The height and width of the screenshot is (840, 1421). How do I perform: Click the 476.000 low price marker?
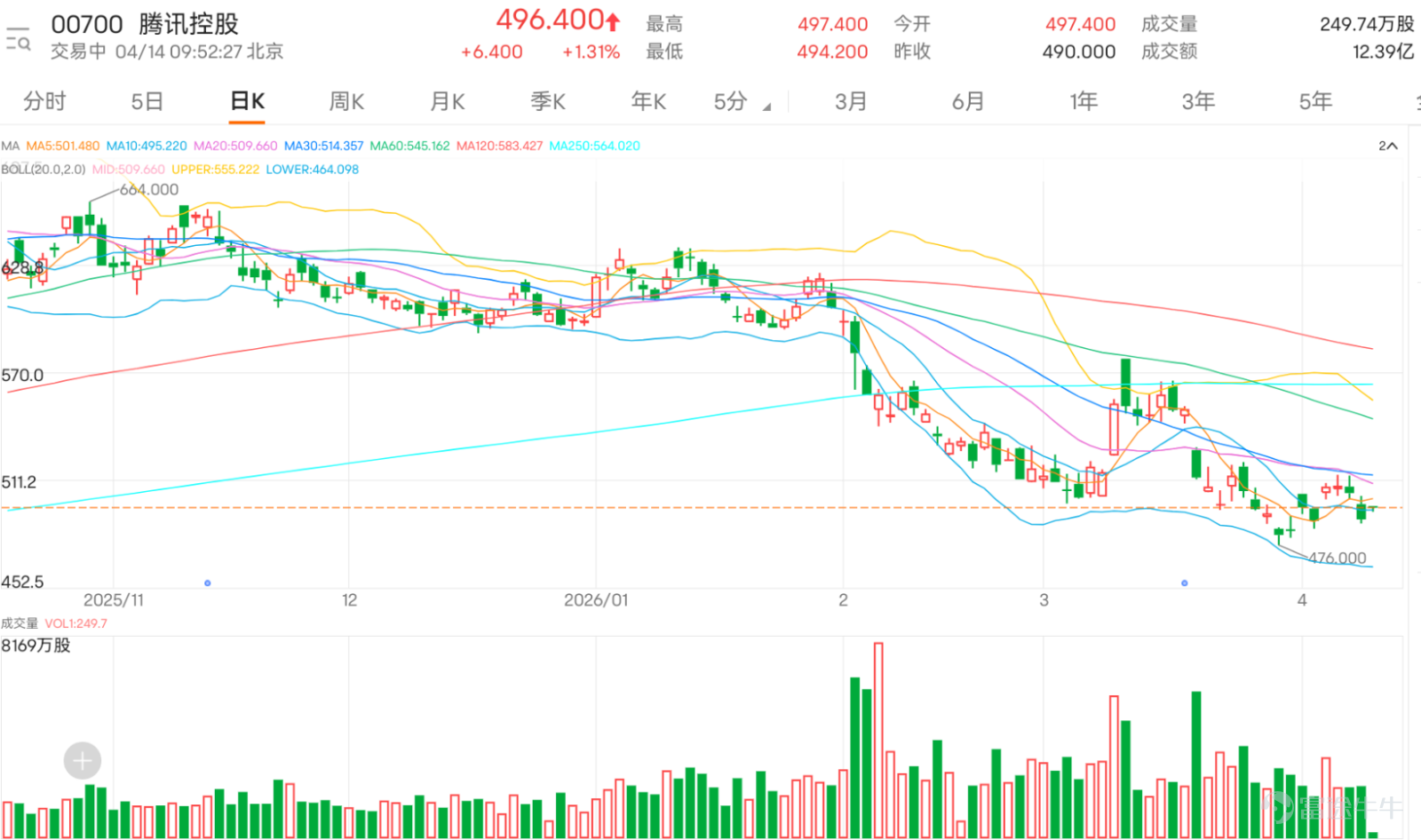point(1338,558)
